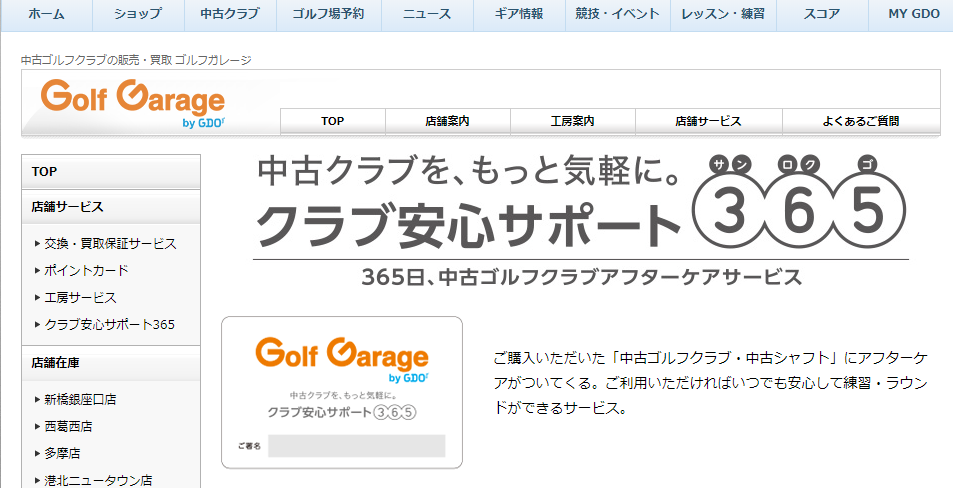Click TOP in the left sidebar
The image size is (953, 488).
point(111,171)
